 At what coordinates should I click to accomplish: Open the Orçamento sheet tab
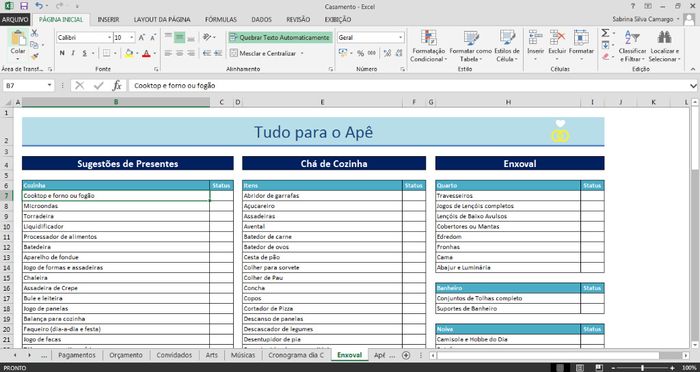coord(126,355)
